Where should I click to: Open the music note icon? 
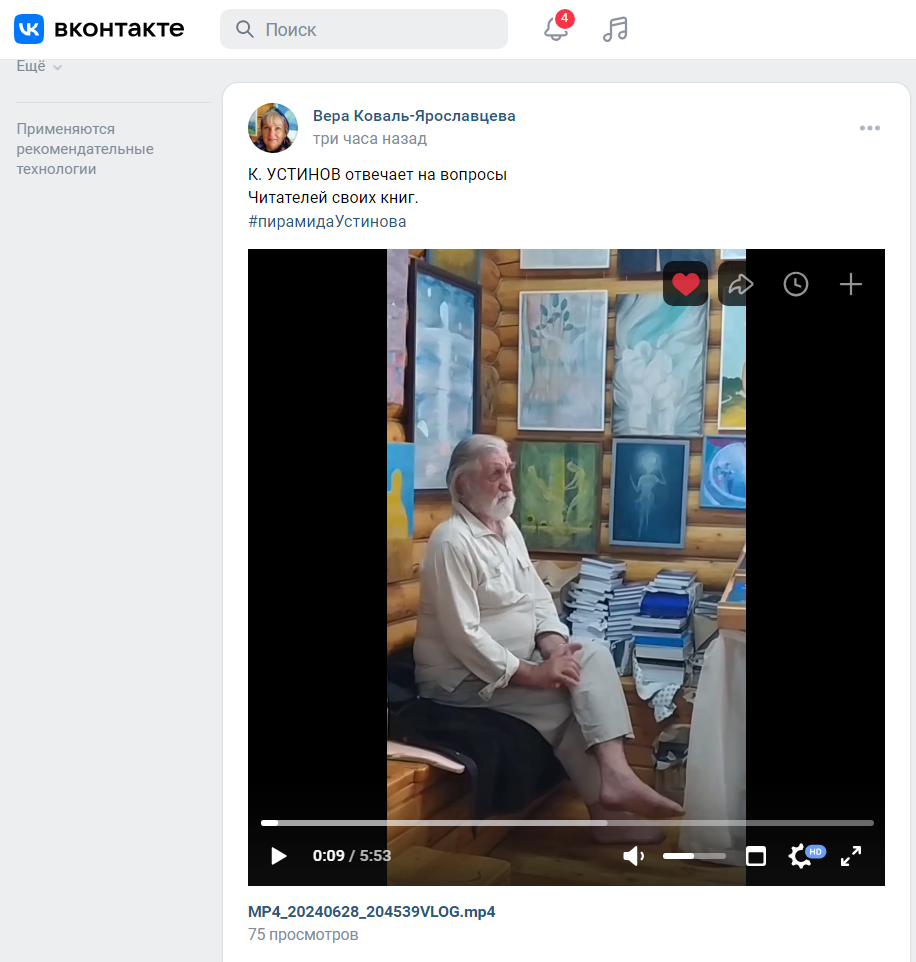[615, 29]
